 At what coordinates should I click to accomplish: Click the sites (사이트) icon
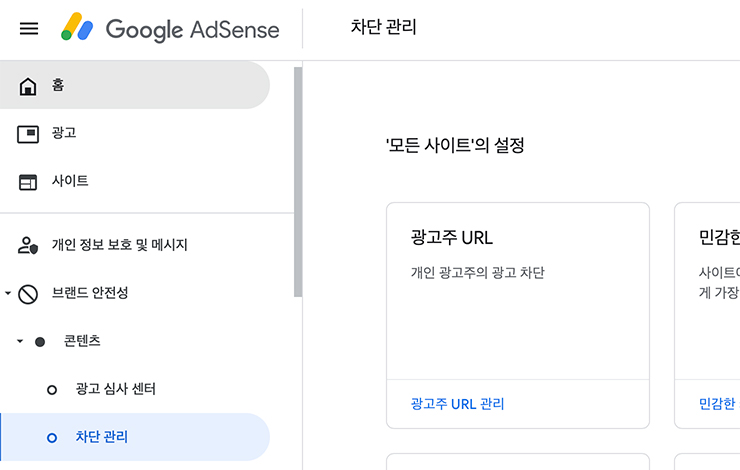28,182
